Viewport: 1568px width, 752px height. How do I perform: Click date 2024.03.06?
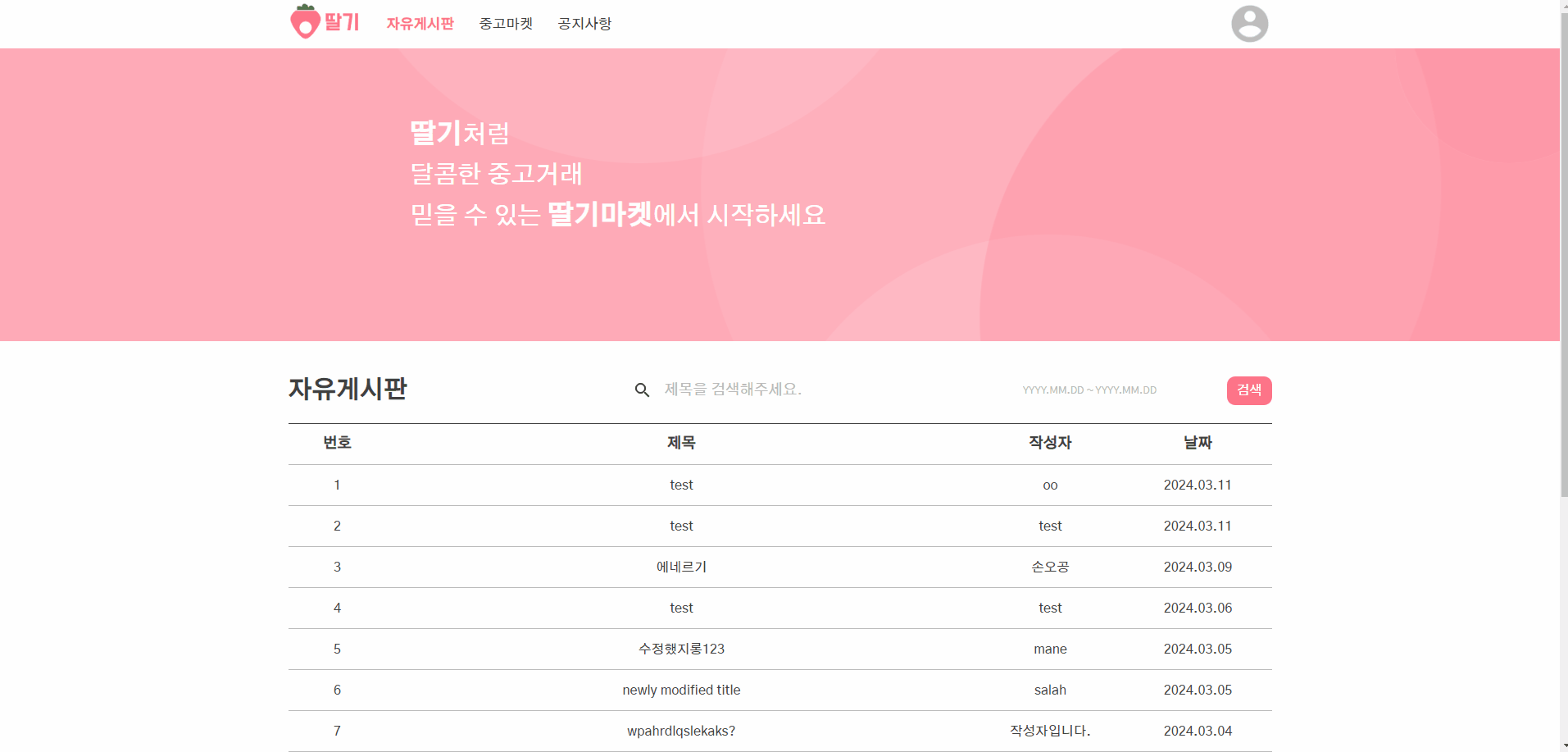point(1198,608)
